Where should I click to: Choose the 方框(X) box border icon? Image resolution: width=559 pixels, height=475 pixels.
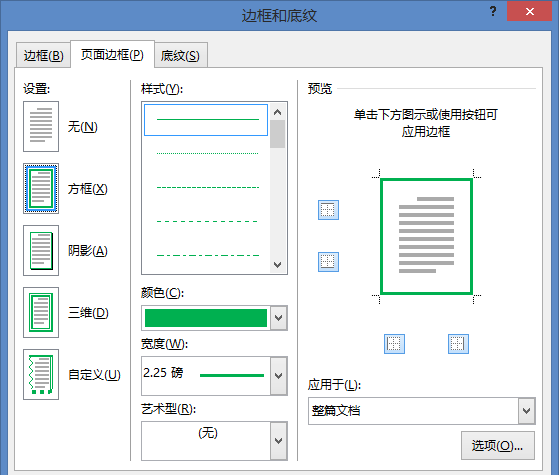pos(41,189)
